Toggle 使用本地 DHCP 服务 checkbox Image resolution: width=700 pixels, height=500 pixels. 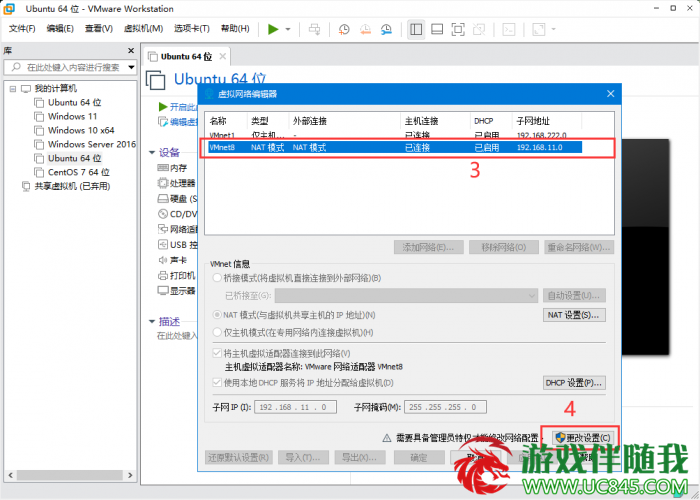tap(217, 383)
